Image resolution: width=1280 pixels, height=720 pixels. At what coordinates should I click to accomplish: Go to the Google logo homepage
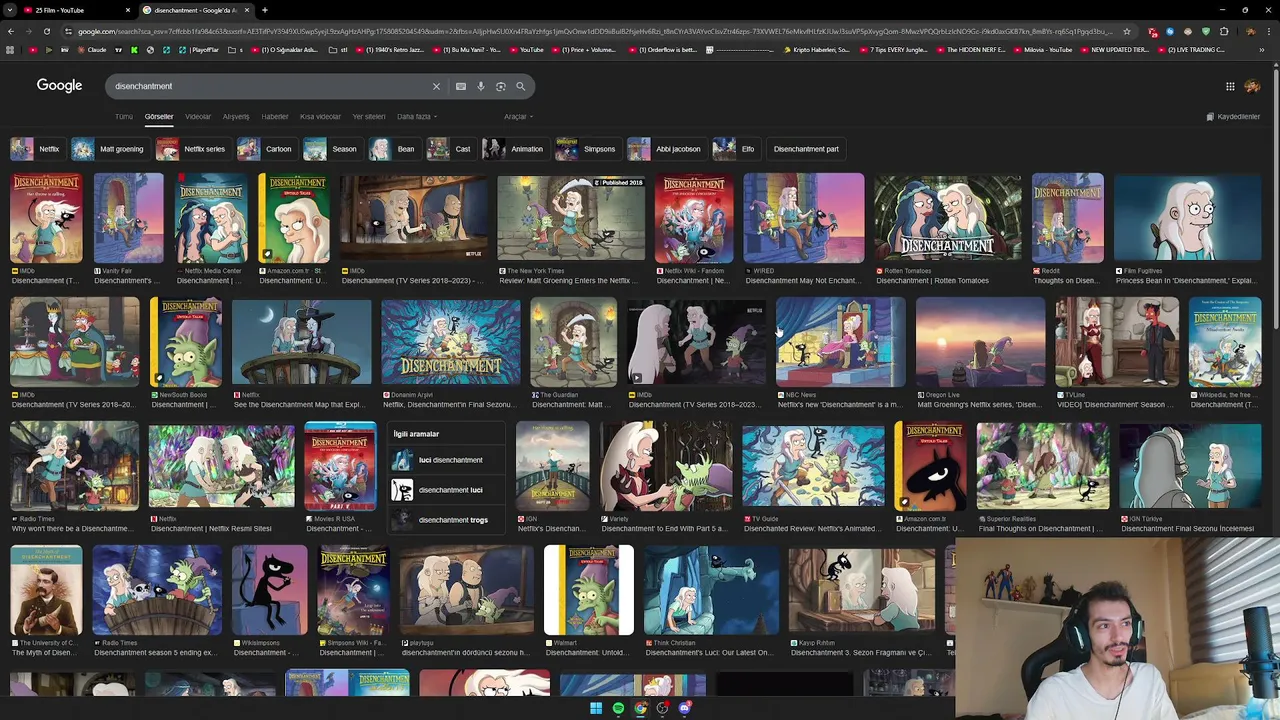[x=60, y=86]
